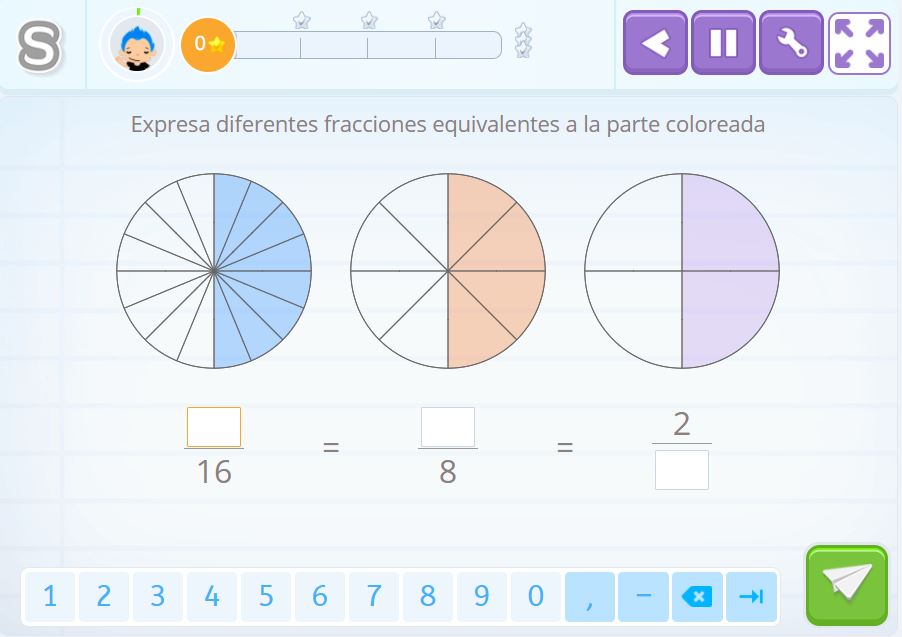Tap the minus sign key

click(643, 597)
